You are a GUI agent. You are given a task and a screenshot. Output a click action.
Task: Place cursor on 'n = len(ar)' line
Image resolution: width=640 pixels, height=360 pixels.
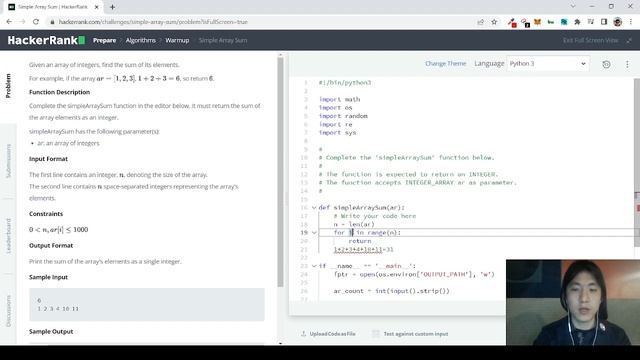click(x=354, y=224)
